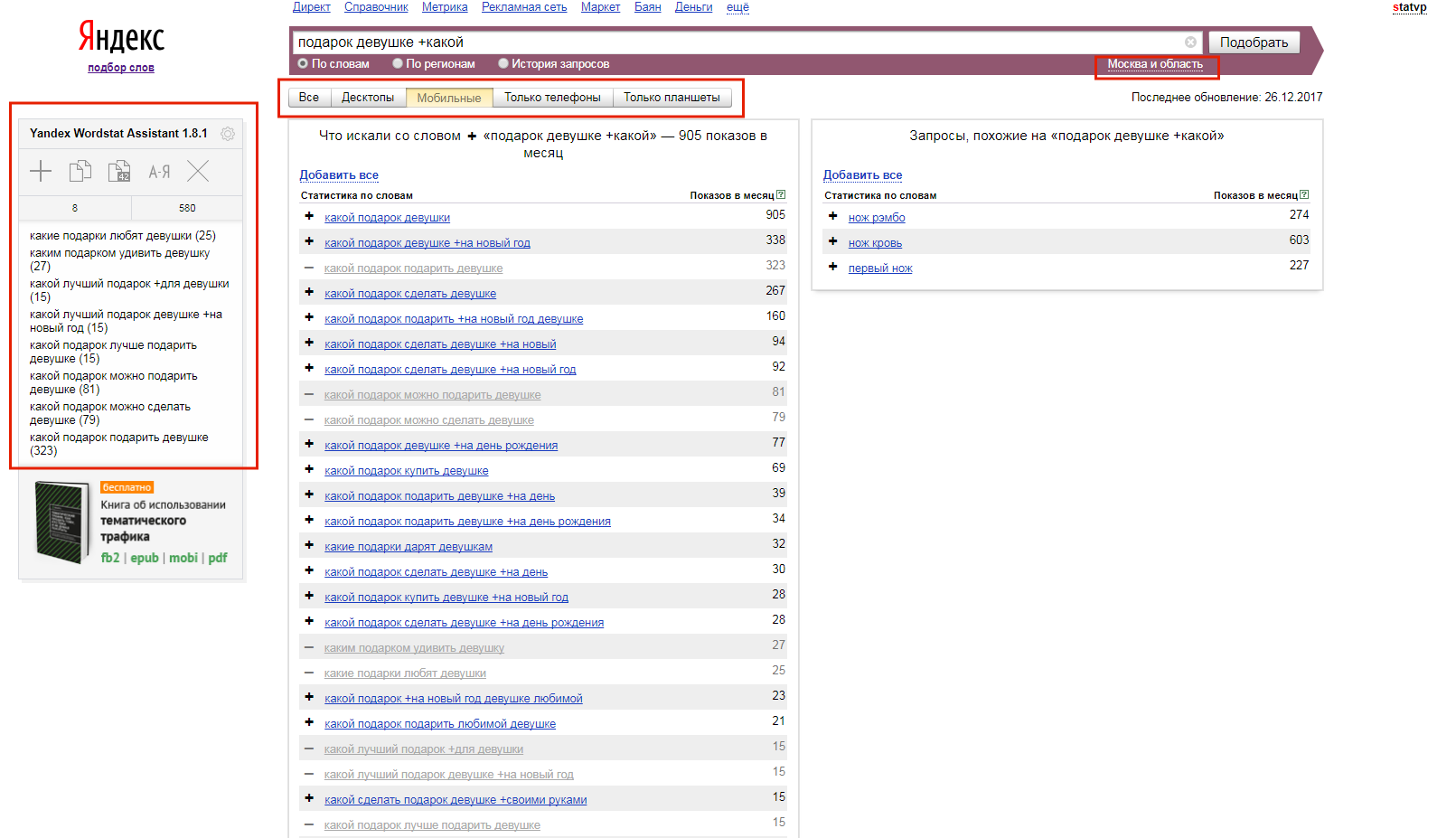Screen dimensions: 1456x838
Task: Remove 'какой подарок можно сделать девушке' minus icon
Action: (x=309, y=419)
